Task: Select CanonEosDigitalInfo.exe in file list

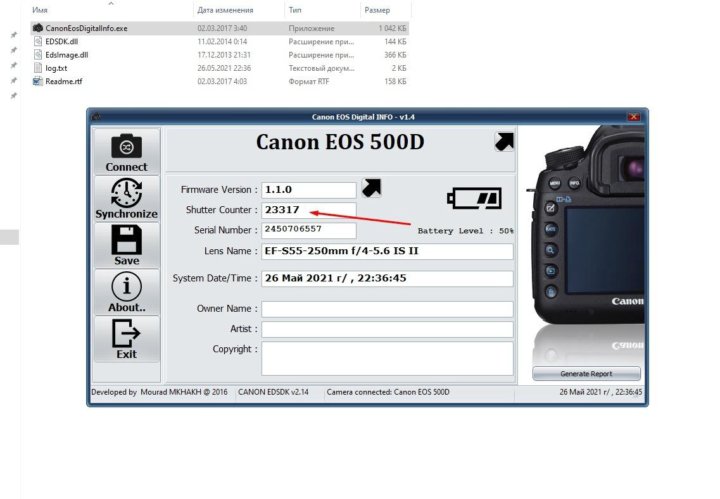Action: [x=86, y=29]
